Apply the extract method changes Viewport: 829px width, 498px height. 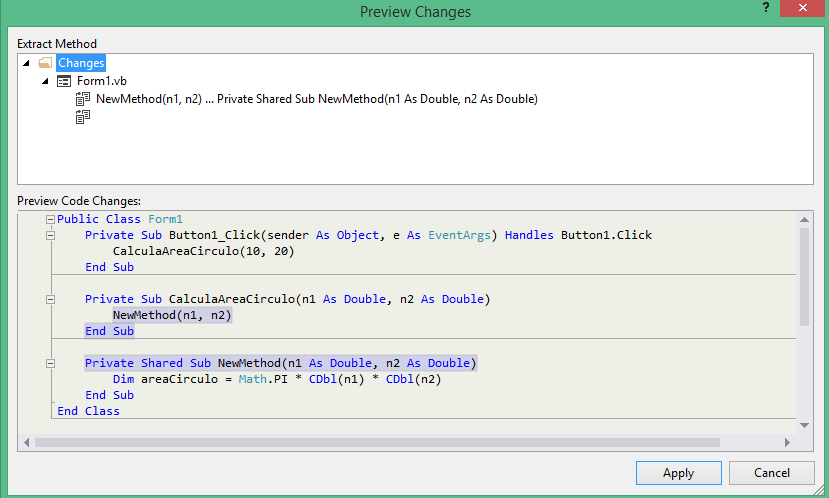(x=678, y=473)
